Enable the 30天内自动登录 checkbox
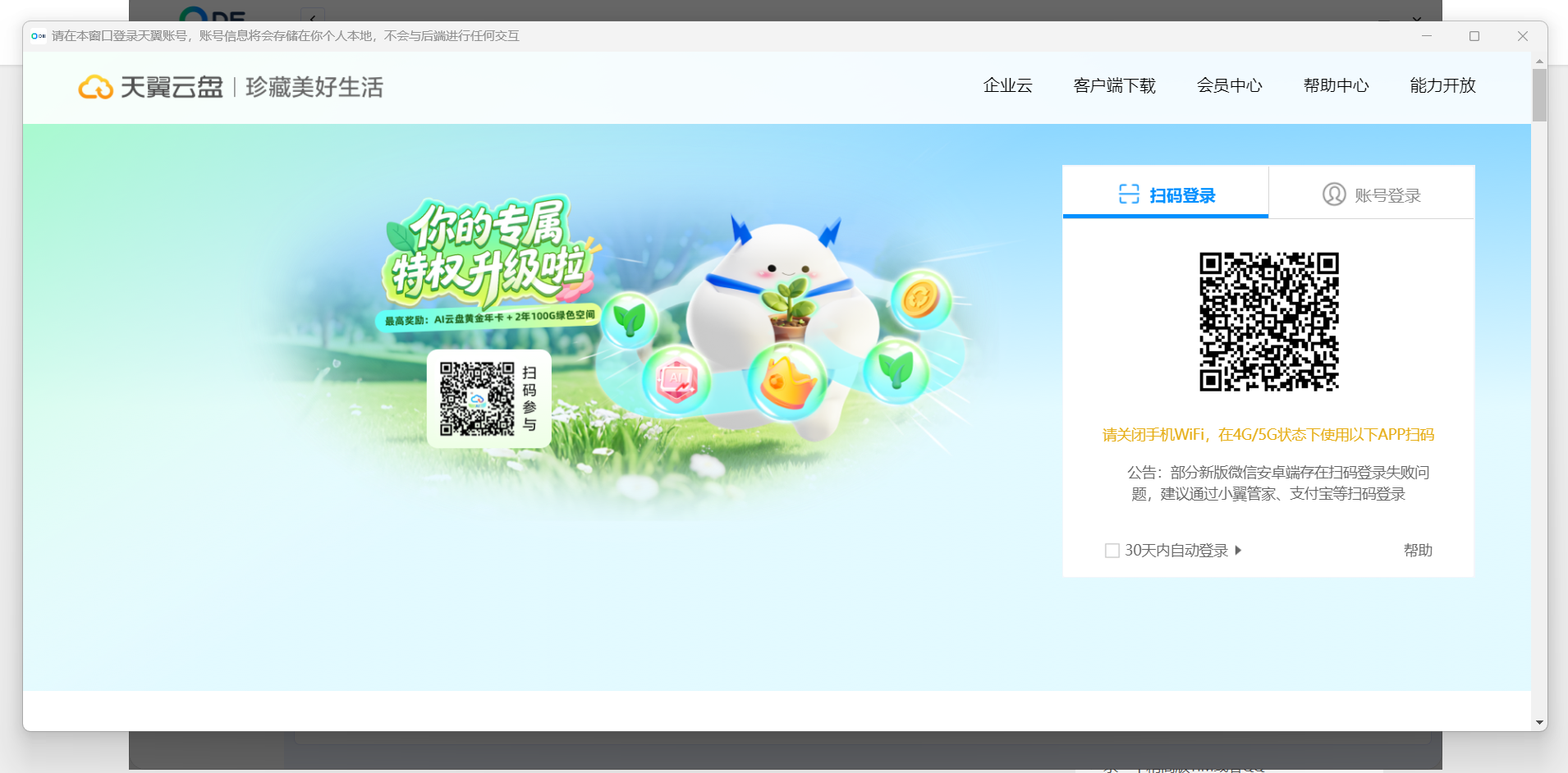The height and width of the screenshot is (773, 1568). click(x=1112, y=551)
